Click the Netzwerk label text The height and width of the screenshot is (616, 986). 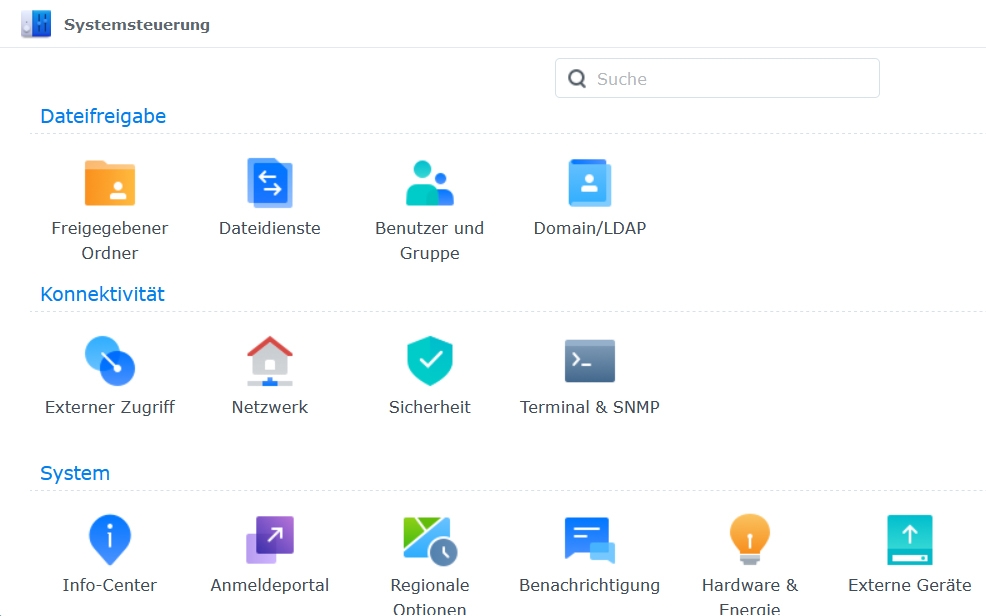(270, 407)
